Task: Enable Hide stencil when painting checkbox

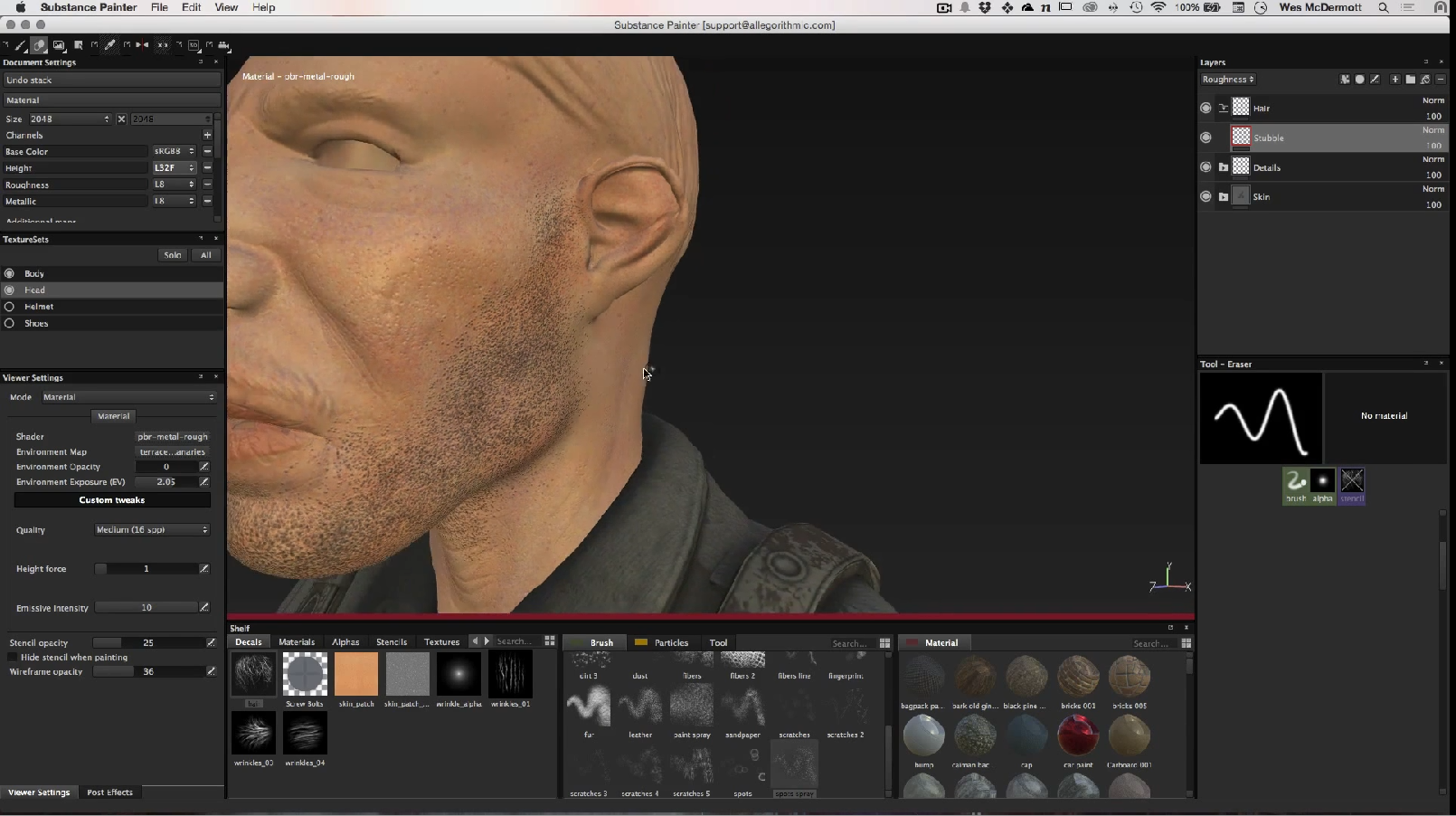Action: click(x=12, y=658)
